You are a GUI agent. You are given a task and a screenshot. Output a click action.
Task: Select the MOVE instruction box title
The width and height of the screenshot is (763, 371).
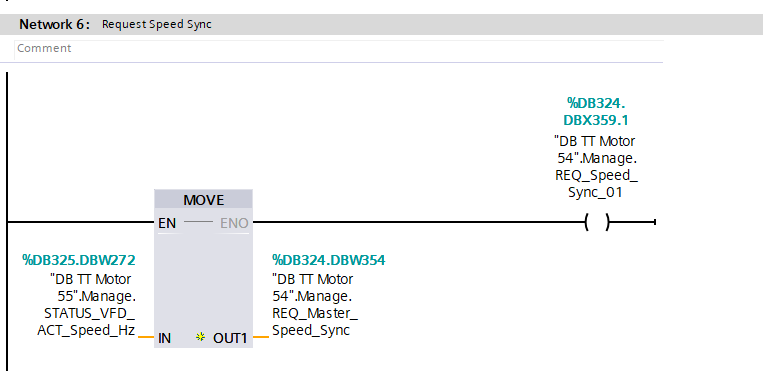203,200
